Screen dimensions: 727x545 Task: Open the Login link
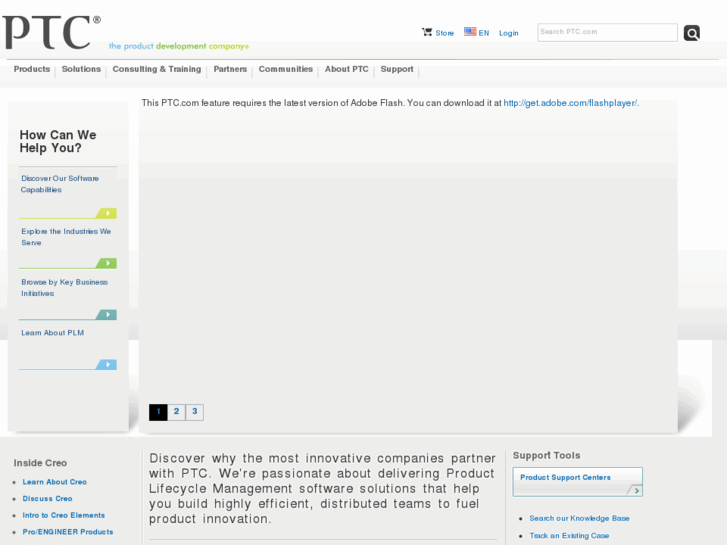click(509, 33)
